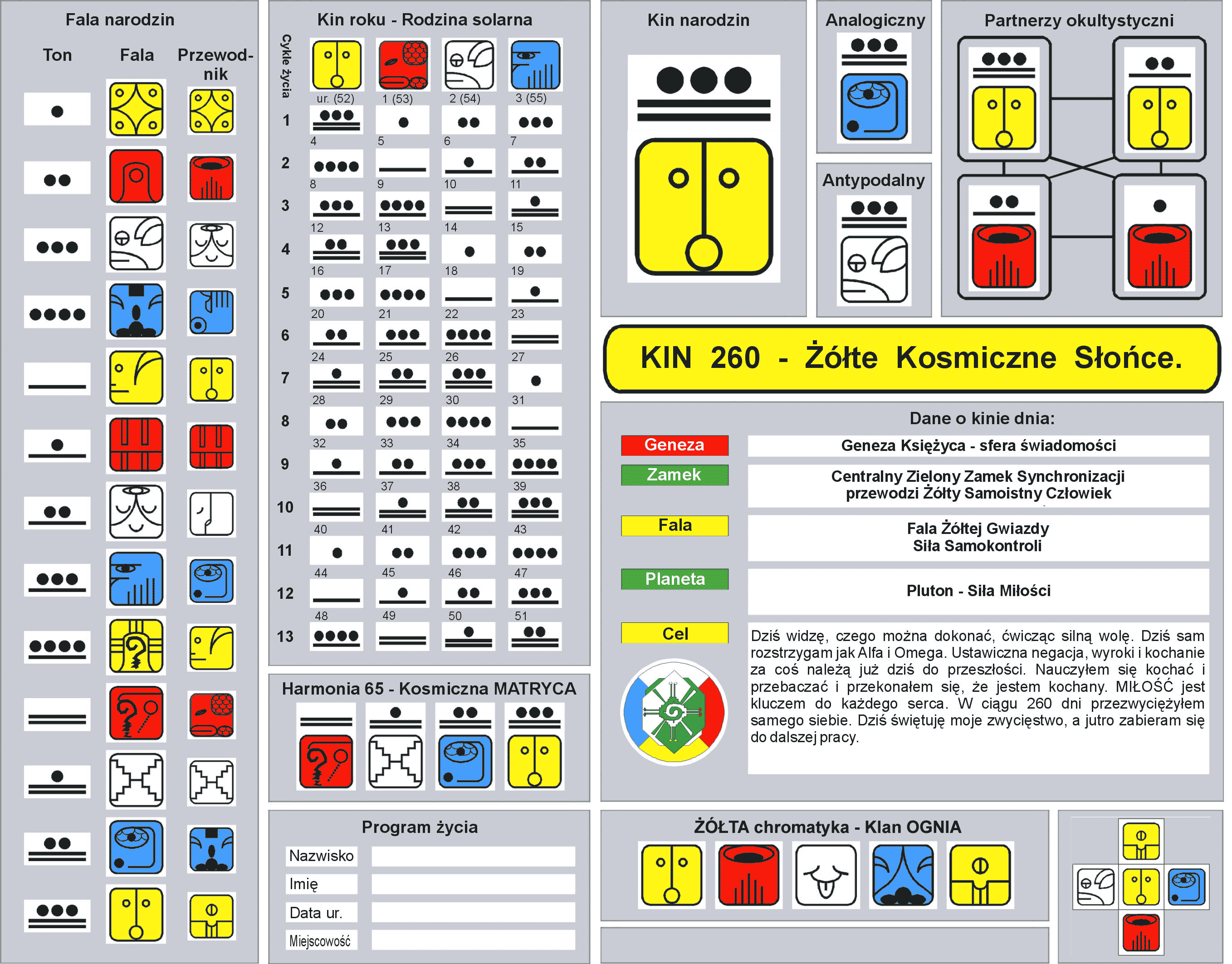Click the Blue Eagle glyph in Fala column

137,580
